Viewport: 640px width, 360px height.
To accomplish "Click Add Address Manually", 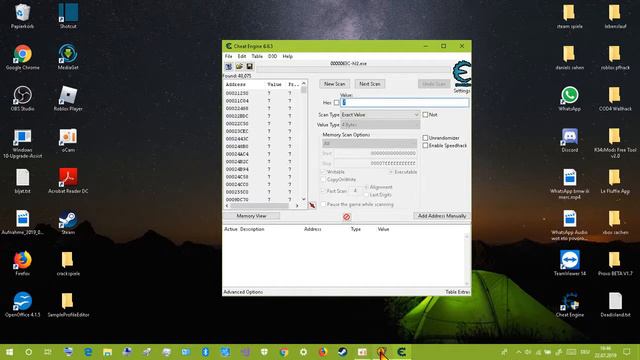I will tap(442, 216).
